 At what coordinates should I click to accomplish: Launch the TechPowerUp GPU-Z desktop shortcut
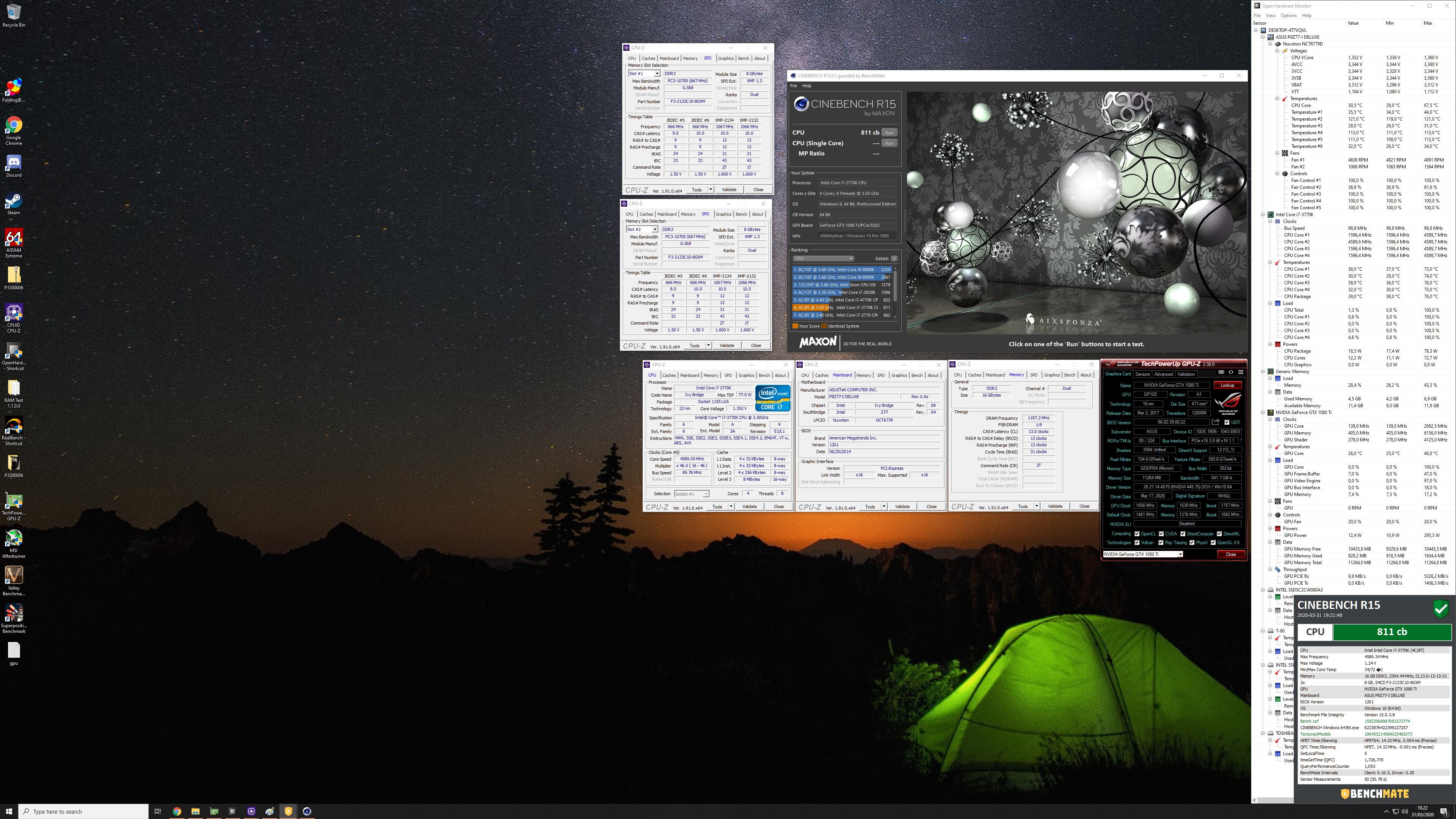(x=14, y=506)
